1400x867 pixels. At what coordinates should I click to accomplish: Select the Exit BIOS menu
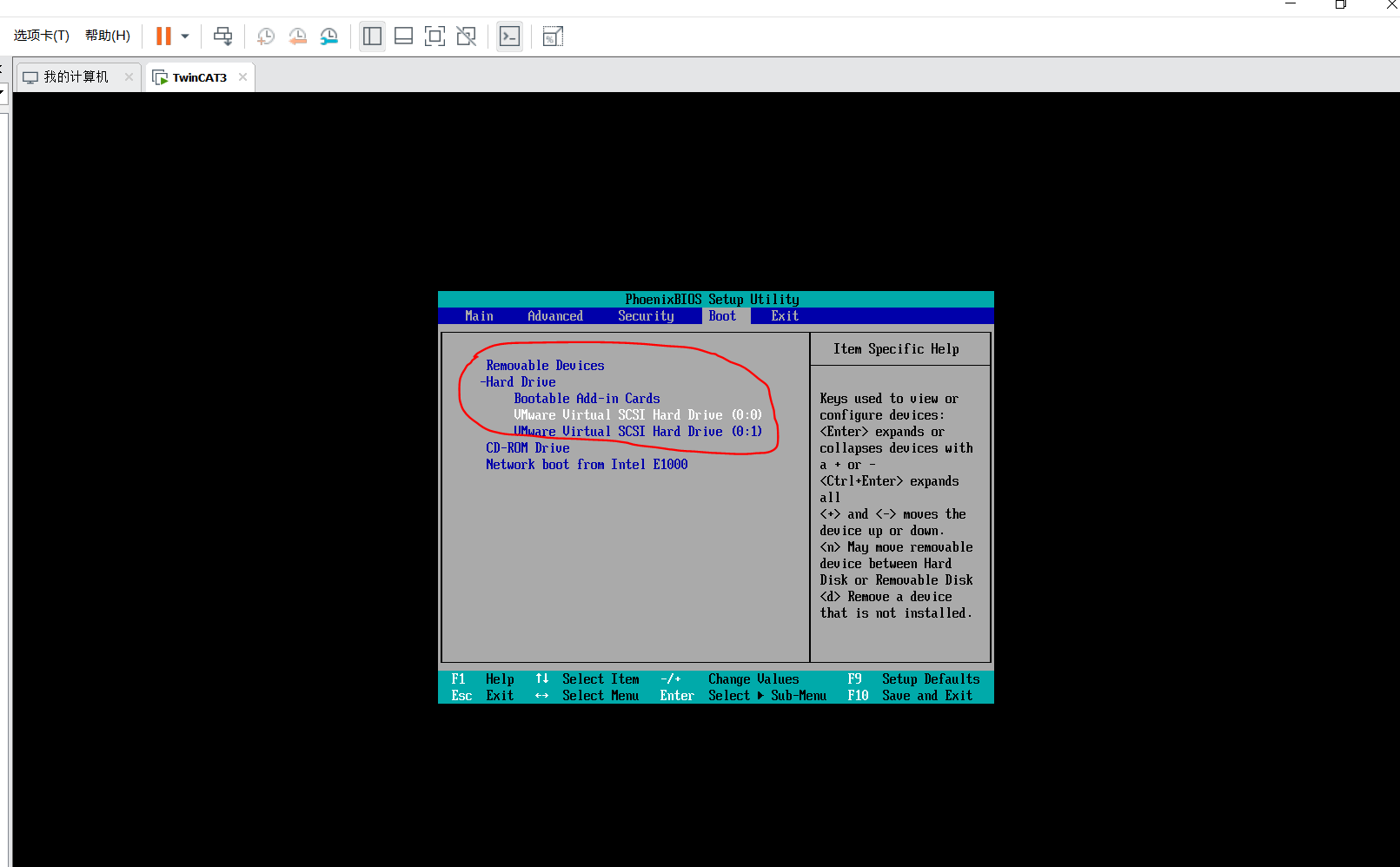(785, 316)
